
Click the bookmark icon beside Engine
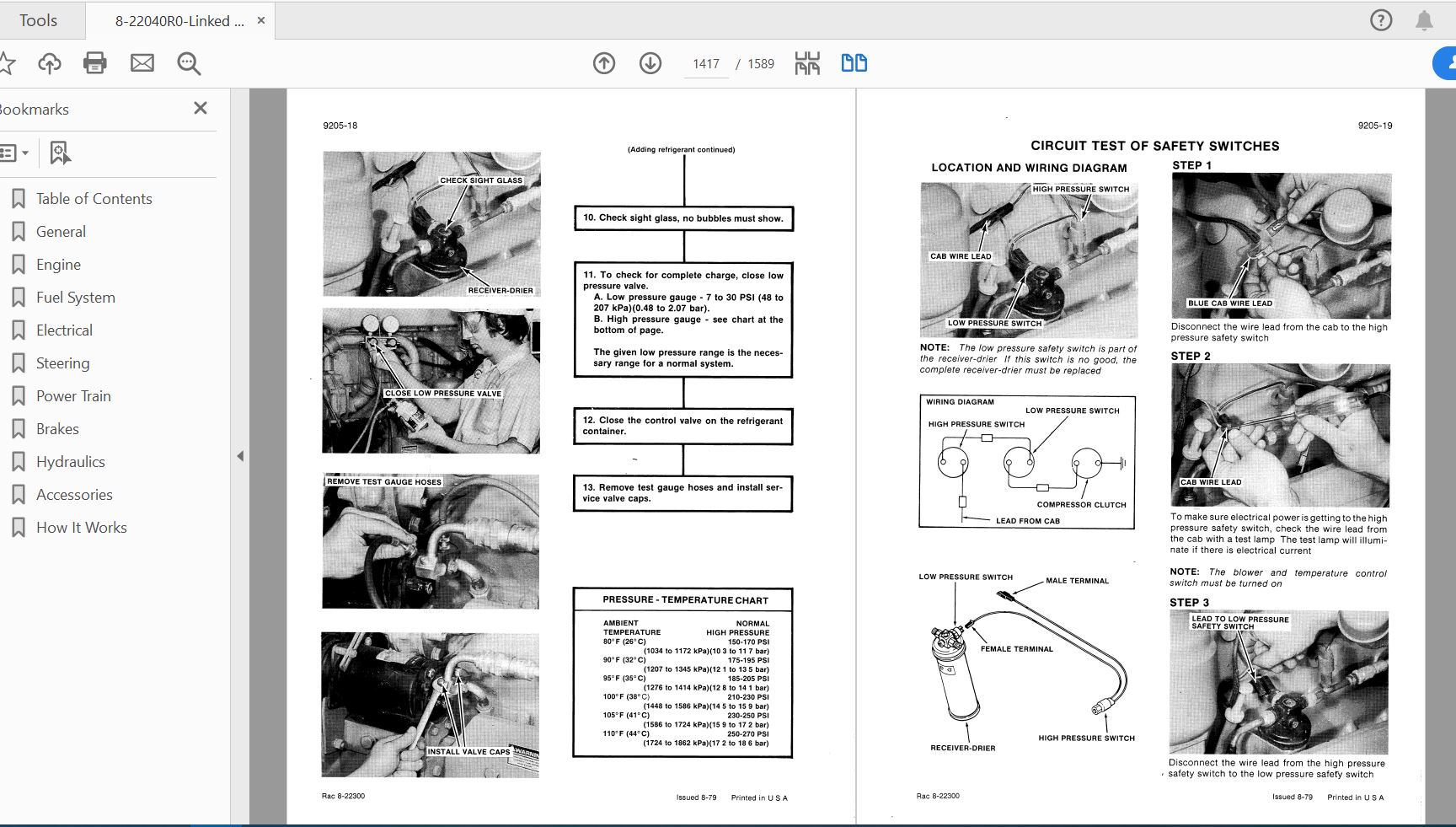[18, 265]
